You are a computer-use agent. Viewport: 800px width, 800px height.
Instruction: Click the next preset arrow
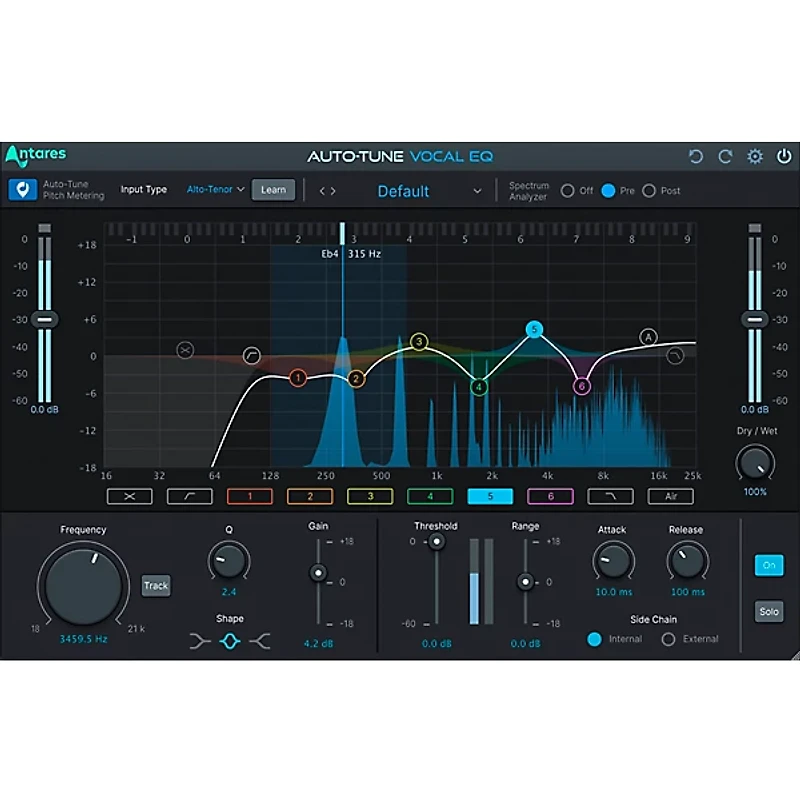(333, 189)
